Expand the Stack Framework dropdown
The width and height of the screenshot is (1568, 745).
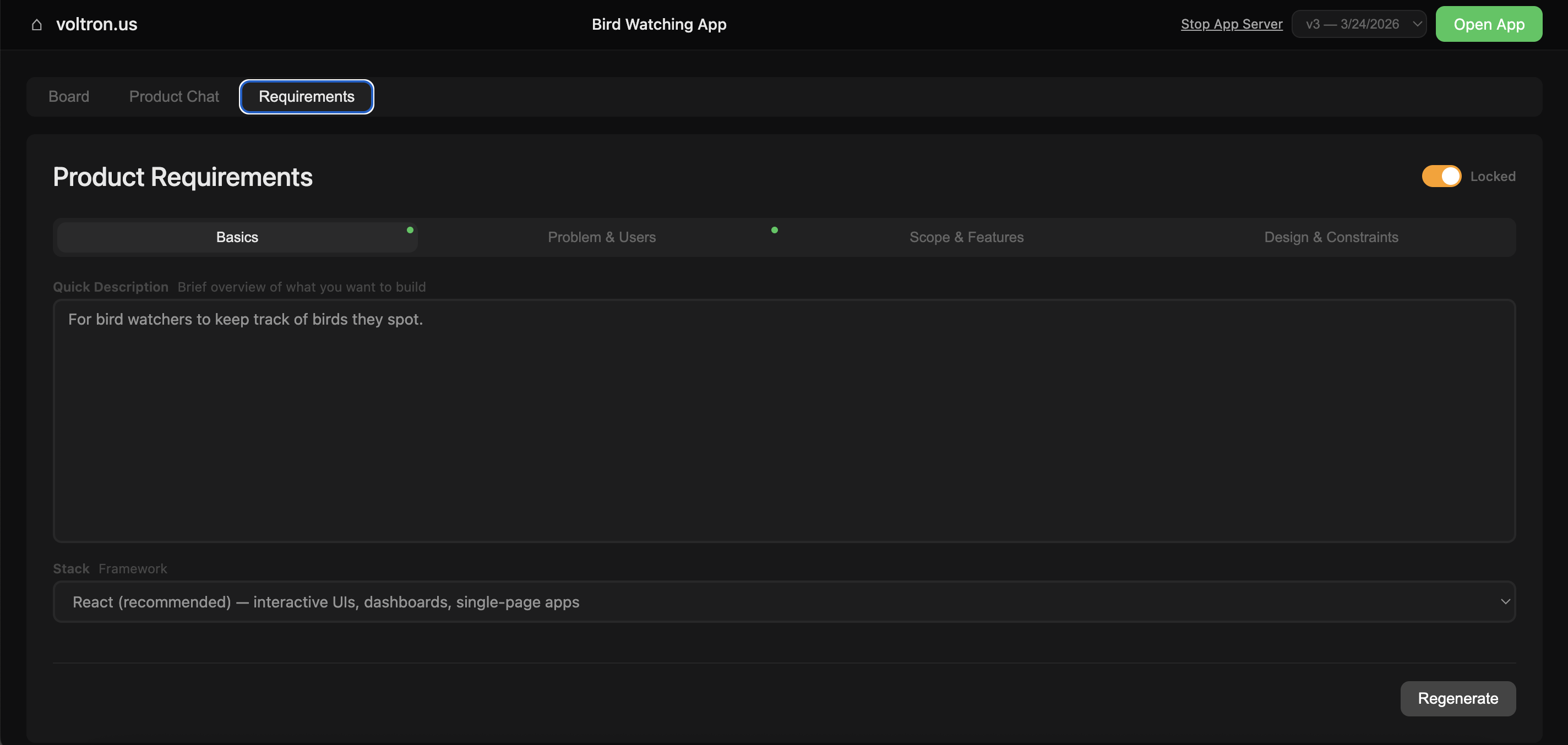783,601
